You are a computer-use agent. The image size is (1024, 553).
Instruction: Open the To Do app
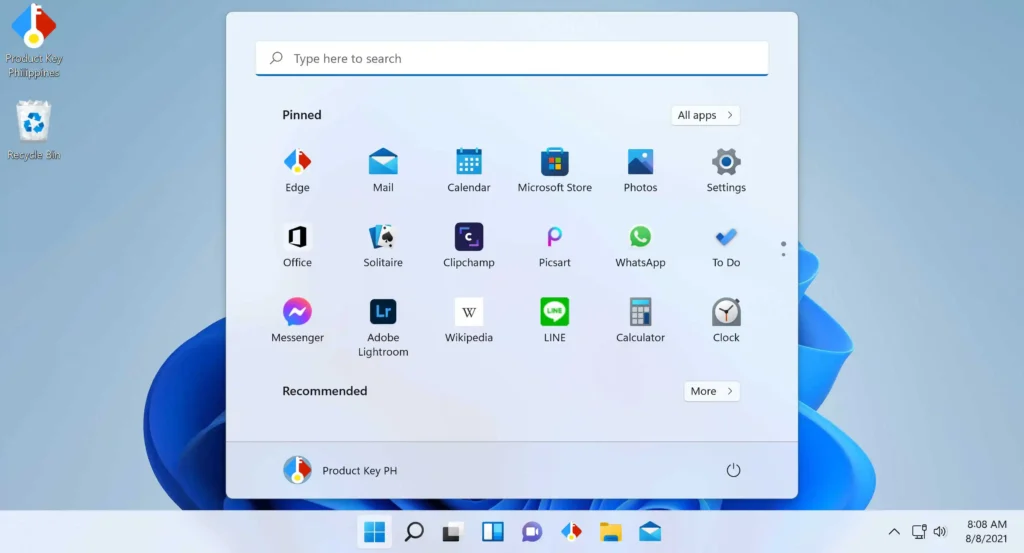coord(726,245)
